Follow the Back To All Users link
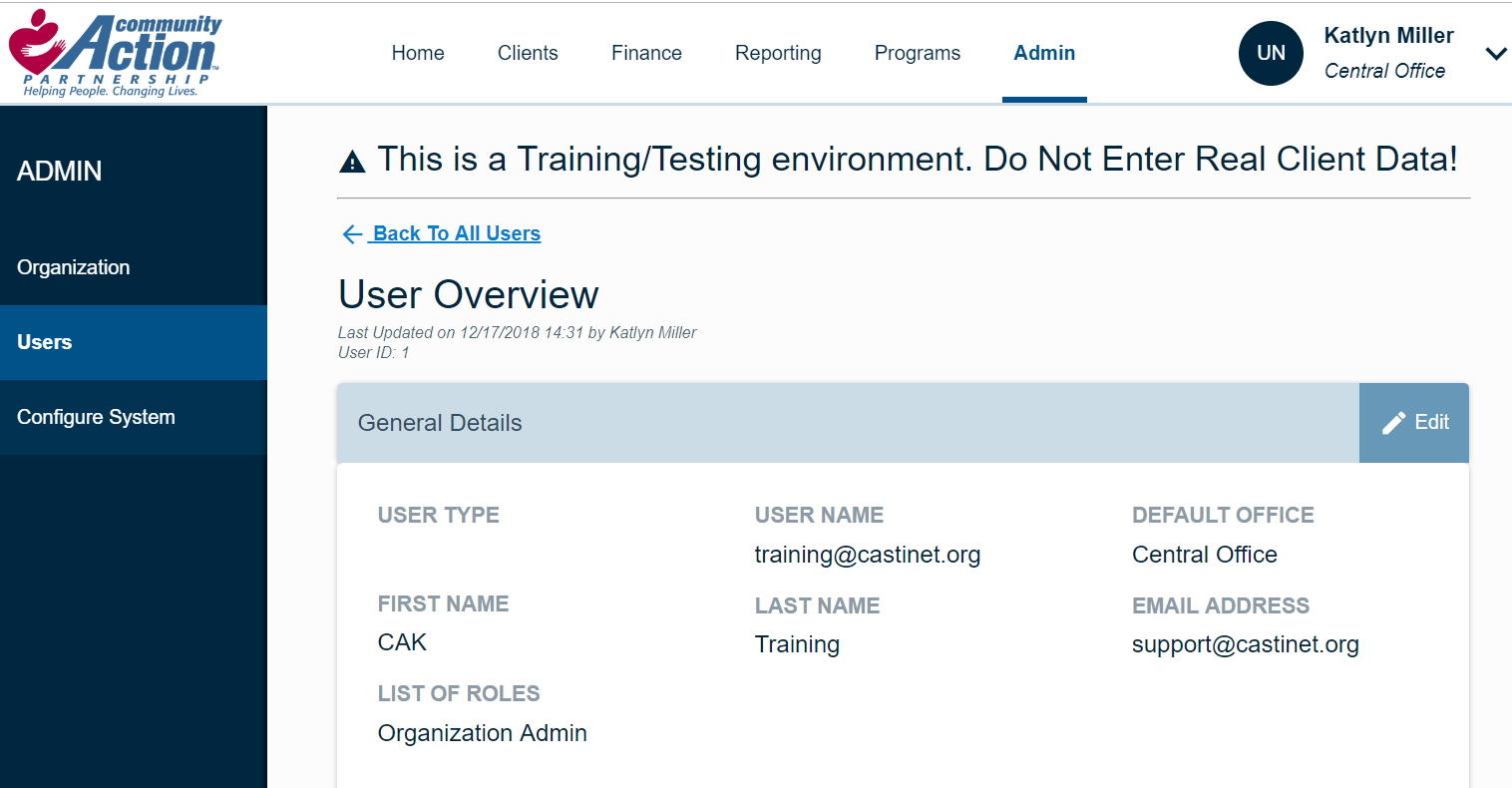Viewport: 1512px width, 788px height. tap(457, 233)
